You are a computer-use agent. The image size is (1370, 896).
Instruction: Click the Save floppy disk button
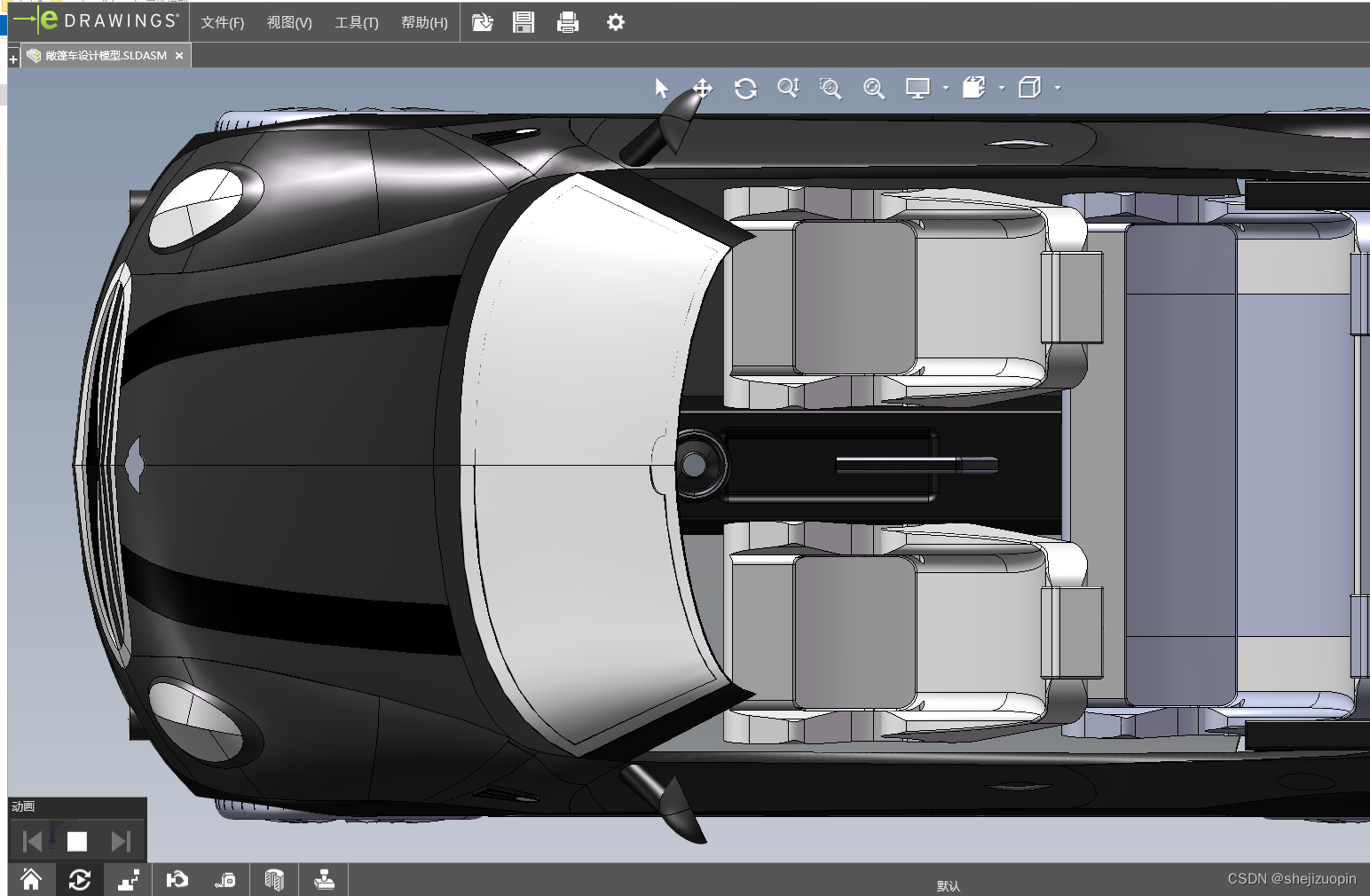coord(524,22)
